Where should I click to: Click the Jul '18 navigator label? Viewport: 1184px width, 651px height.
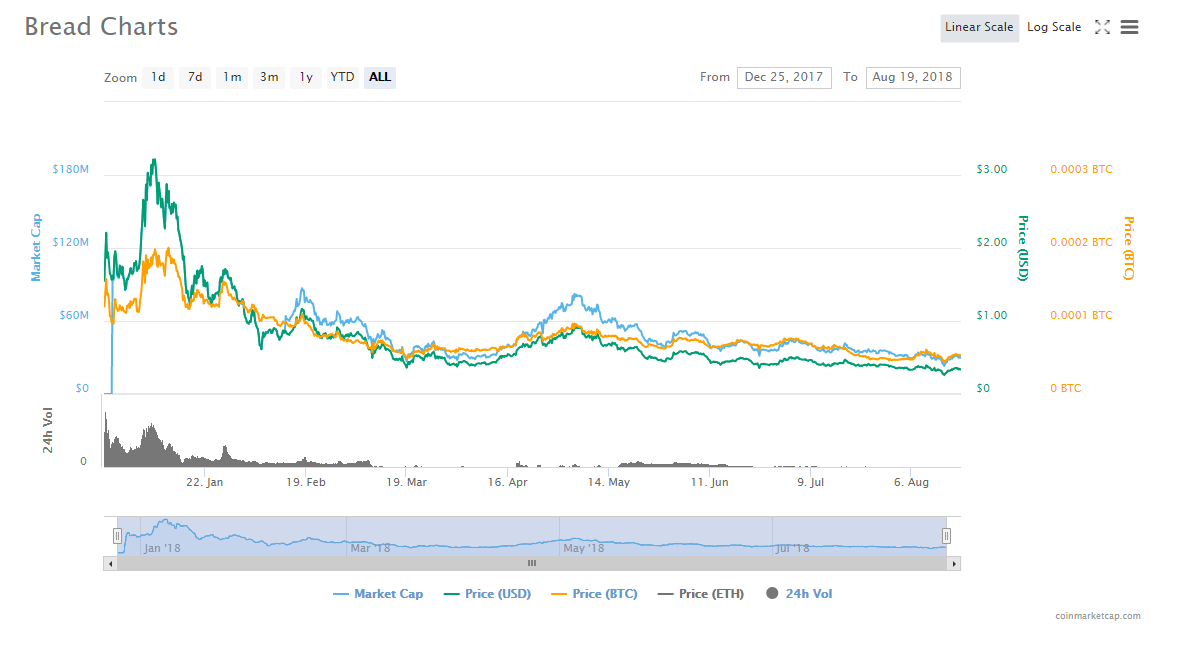tap(793, 548)
